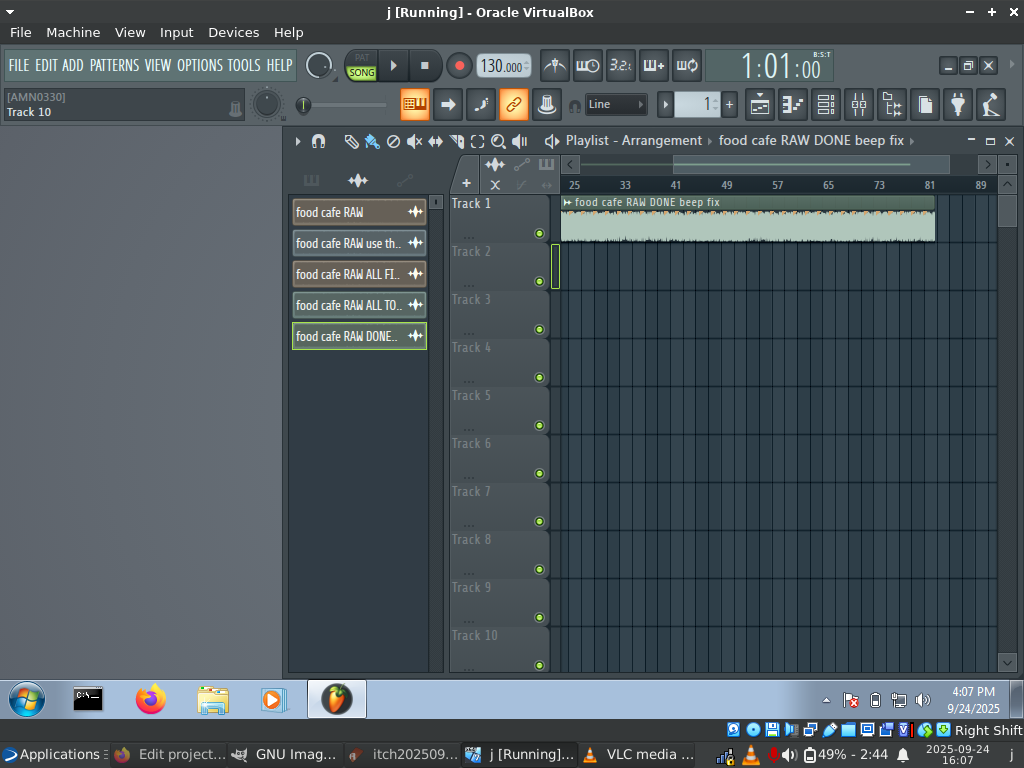Mute Track 1 using its green light
1024x768 pixels.
click(540, 233)
